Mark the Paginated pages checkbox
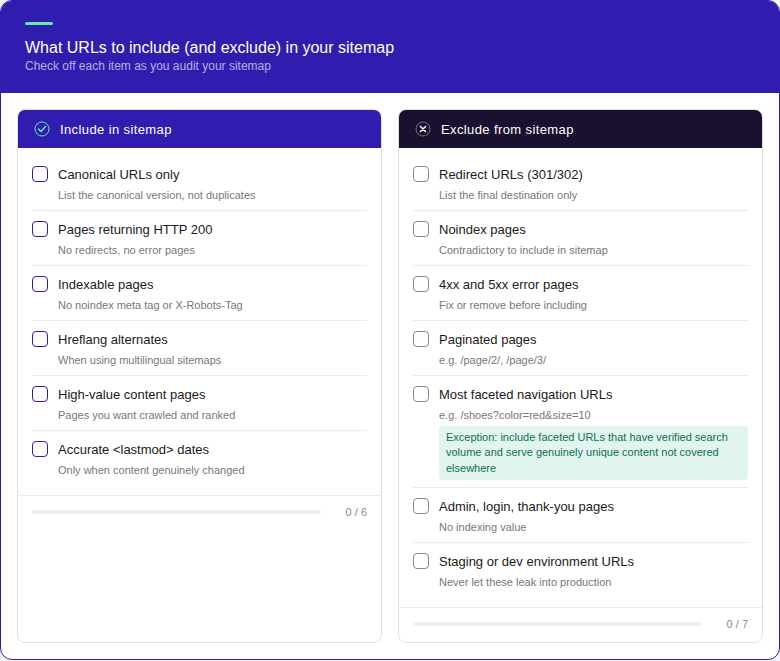This screenshot has height=661, width=780. [421, 339]
